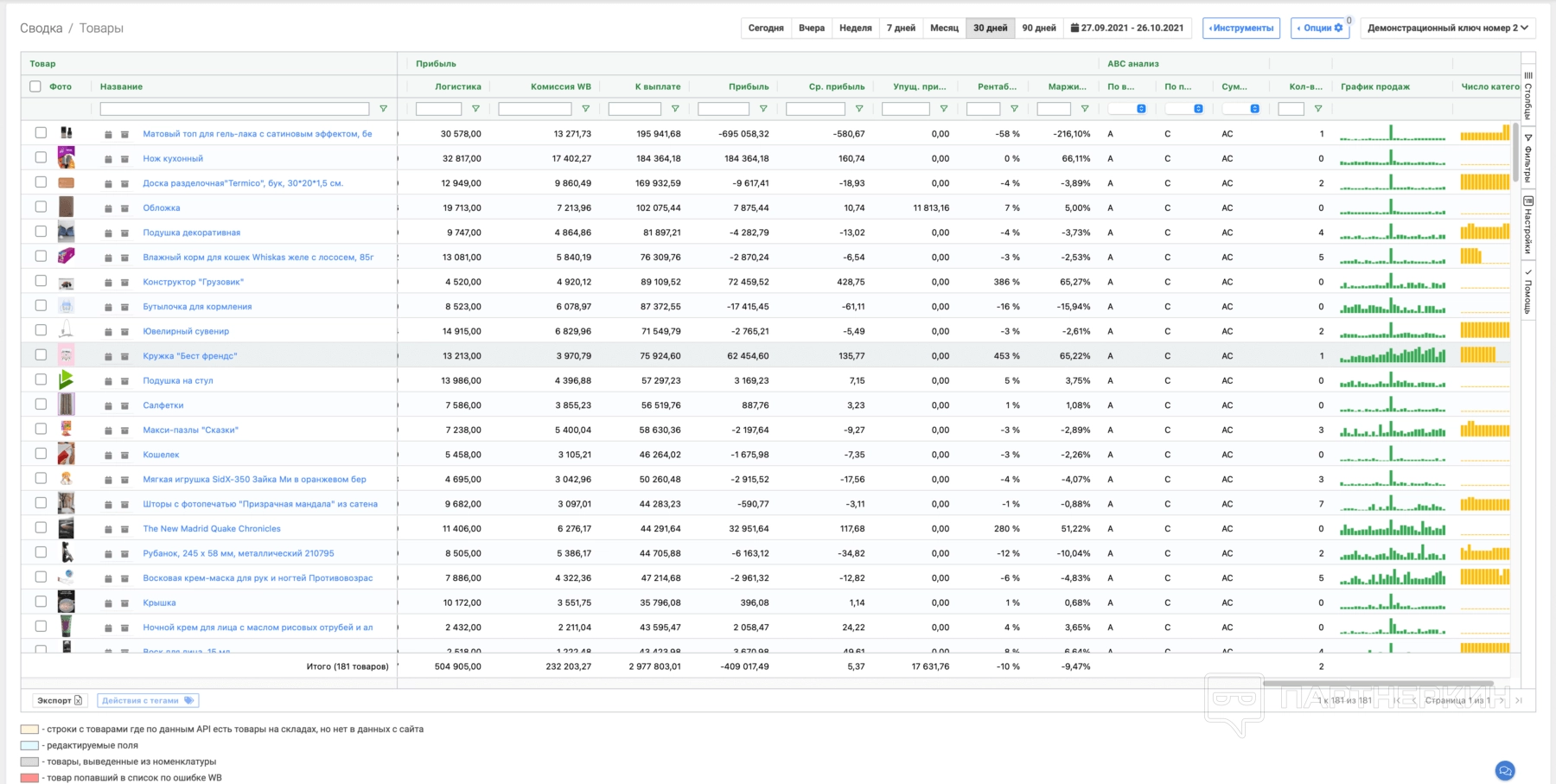Click the Название filter text field
Screen dimensions: 1556x784
pyautogui.click(x=234, y=109)
